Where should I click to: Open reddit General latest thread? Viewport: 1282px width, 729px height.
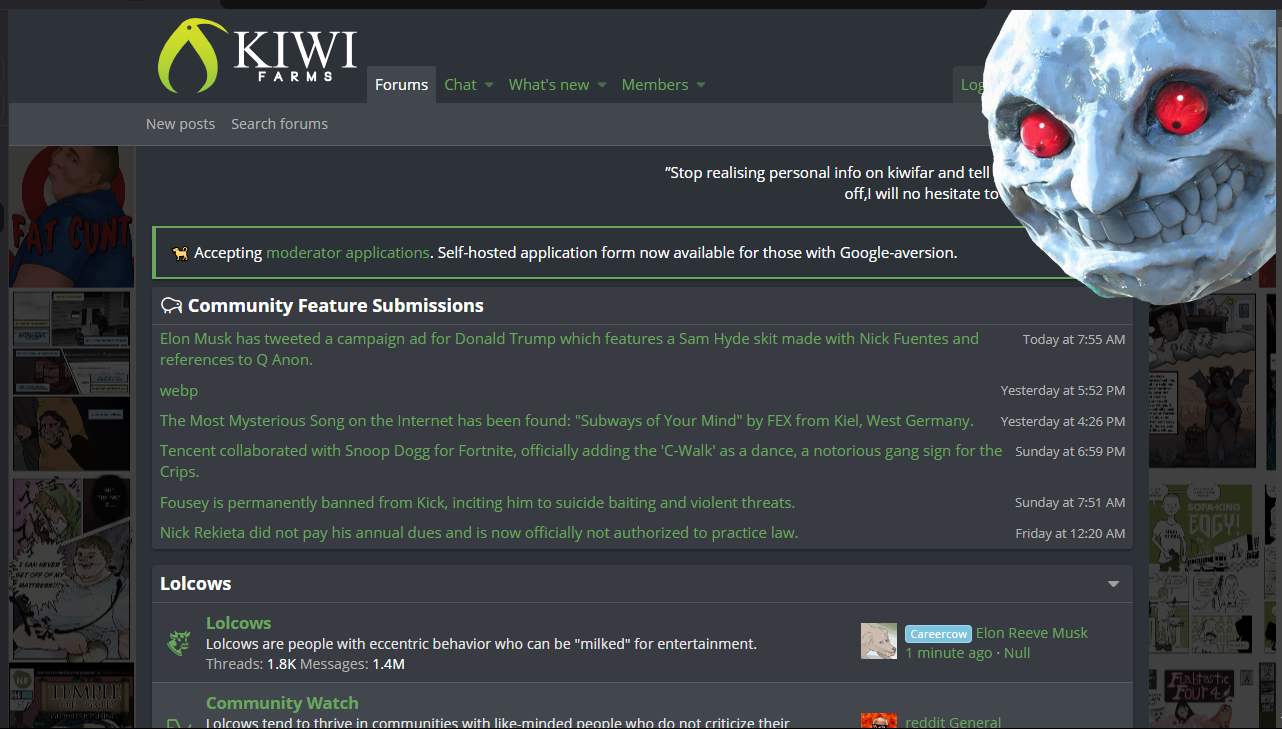click(953, 722)
